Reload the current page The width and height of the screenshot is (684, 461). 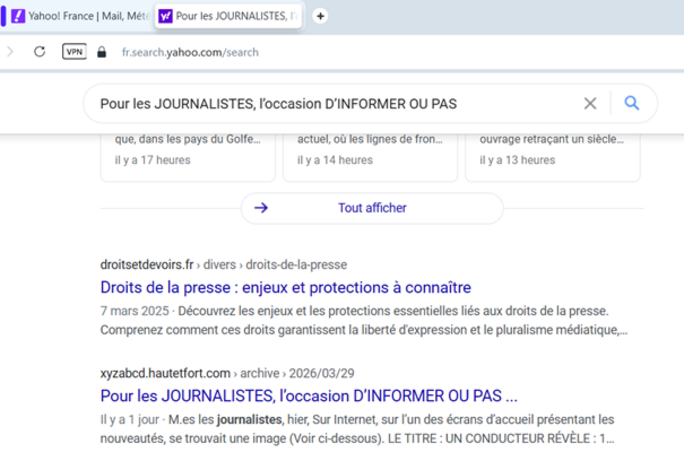tap(39, 52)
